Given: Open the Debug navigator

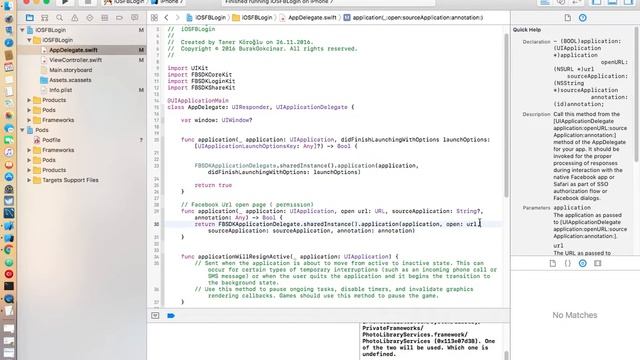Looking at the screenshot, I should coord(105,18).
